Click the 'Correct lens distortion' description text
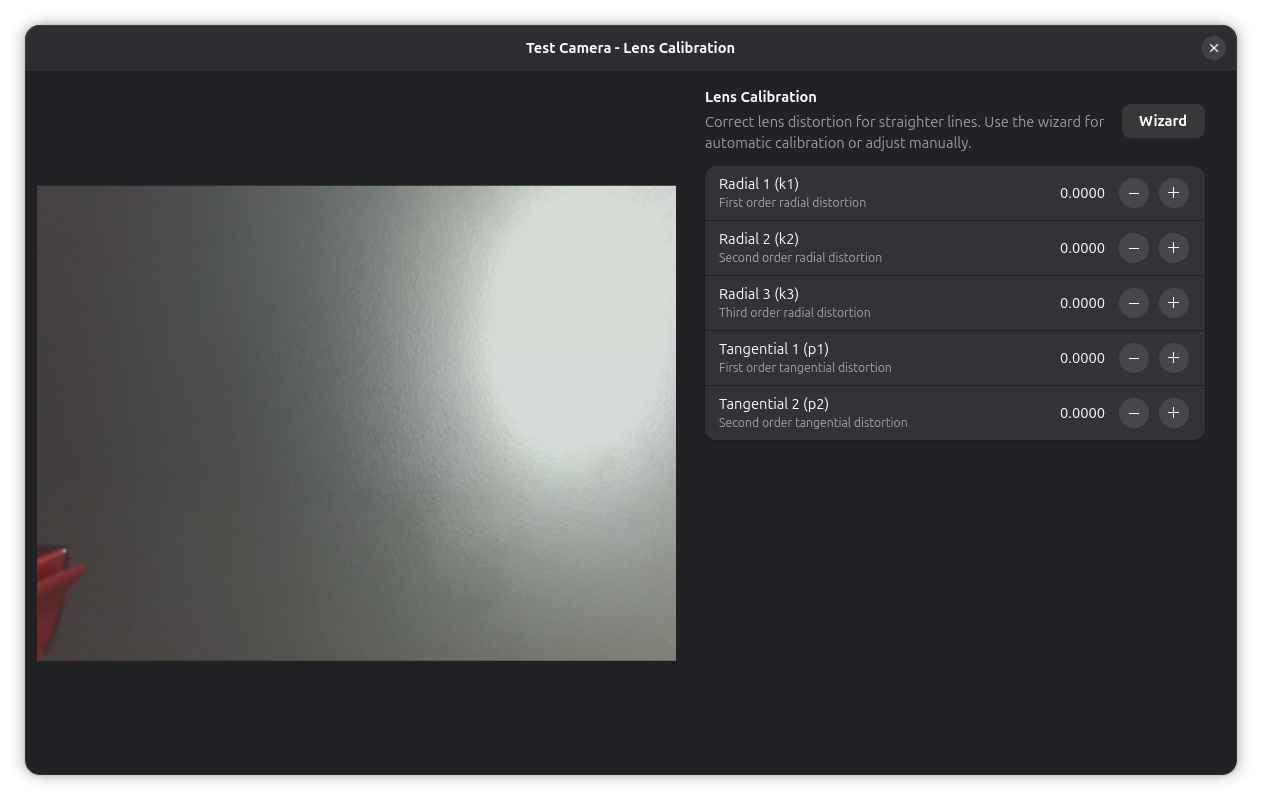This screenshot has height=800, width=1262. pyautogui.click(x=905, y=132)
